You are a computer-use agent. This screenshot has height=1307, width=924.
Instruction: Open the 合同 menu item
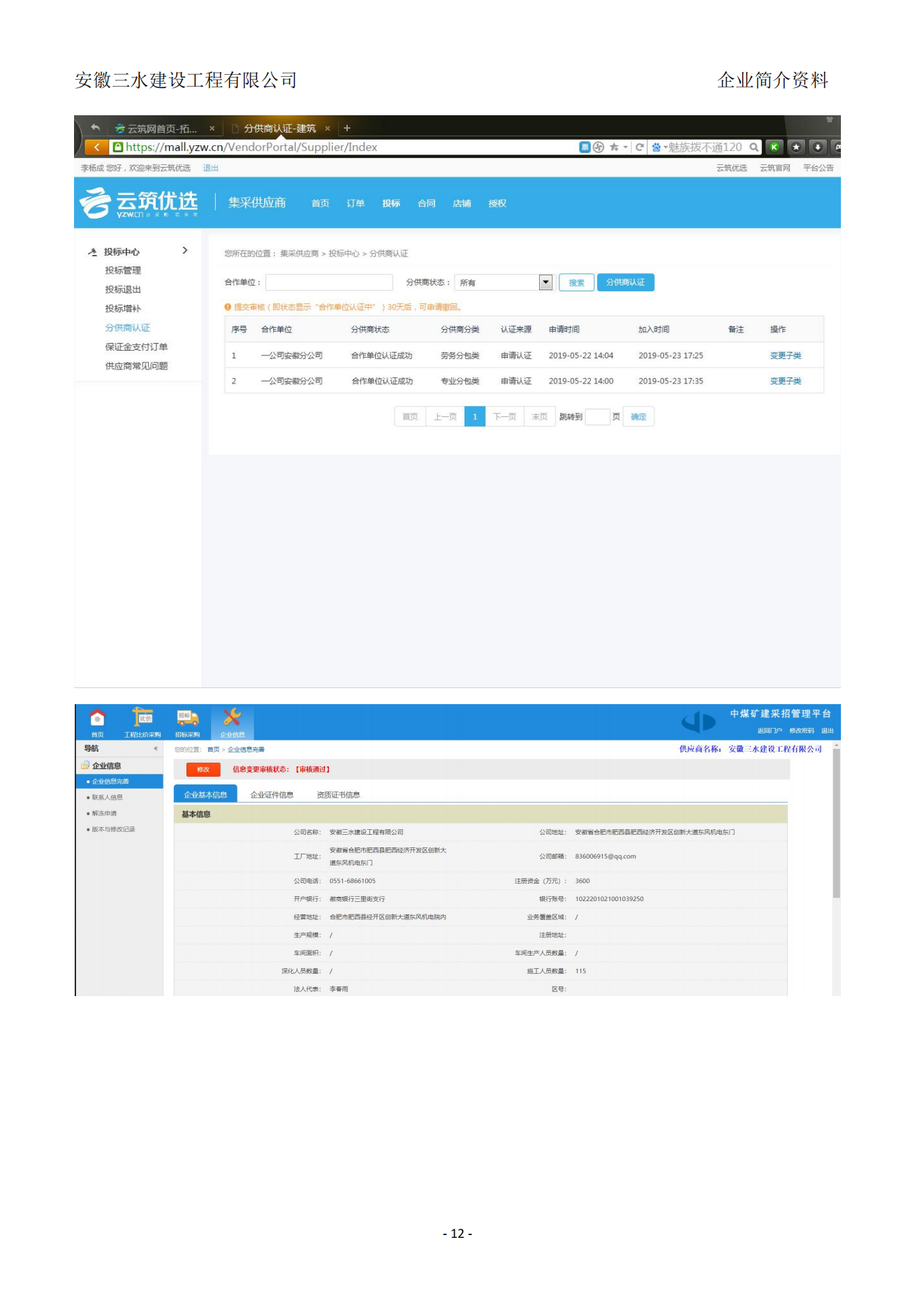pos(427,203)
